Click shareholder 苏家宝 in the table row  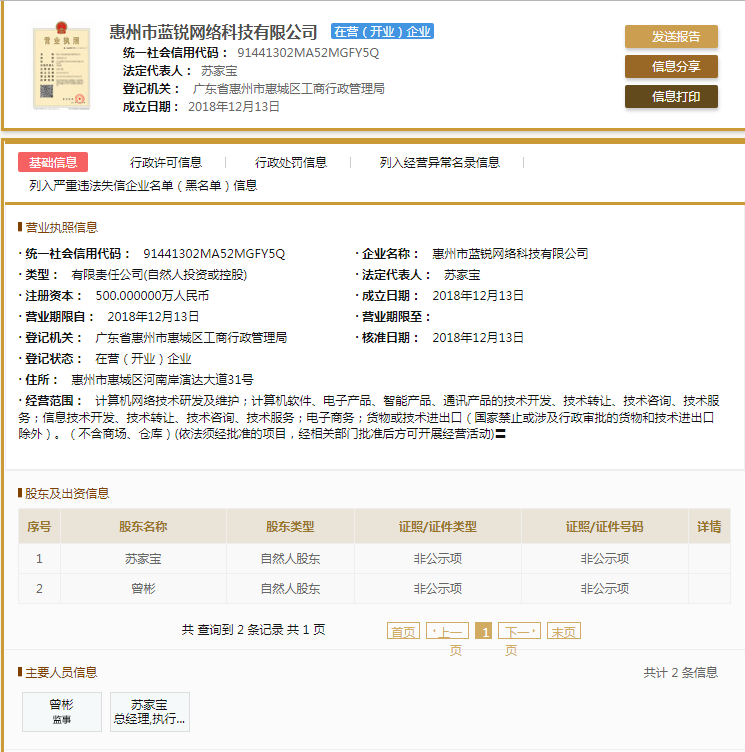click(143, 559)
